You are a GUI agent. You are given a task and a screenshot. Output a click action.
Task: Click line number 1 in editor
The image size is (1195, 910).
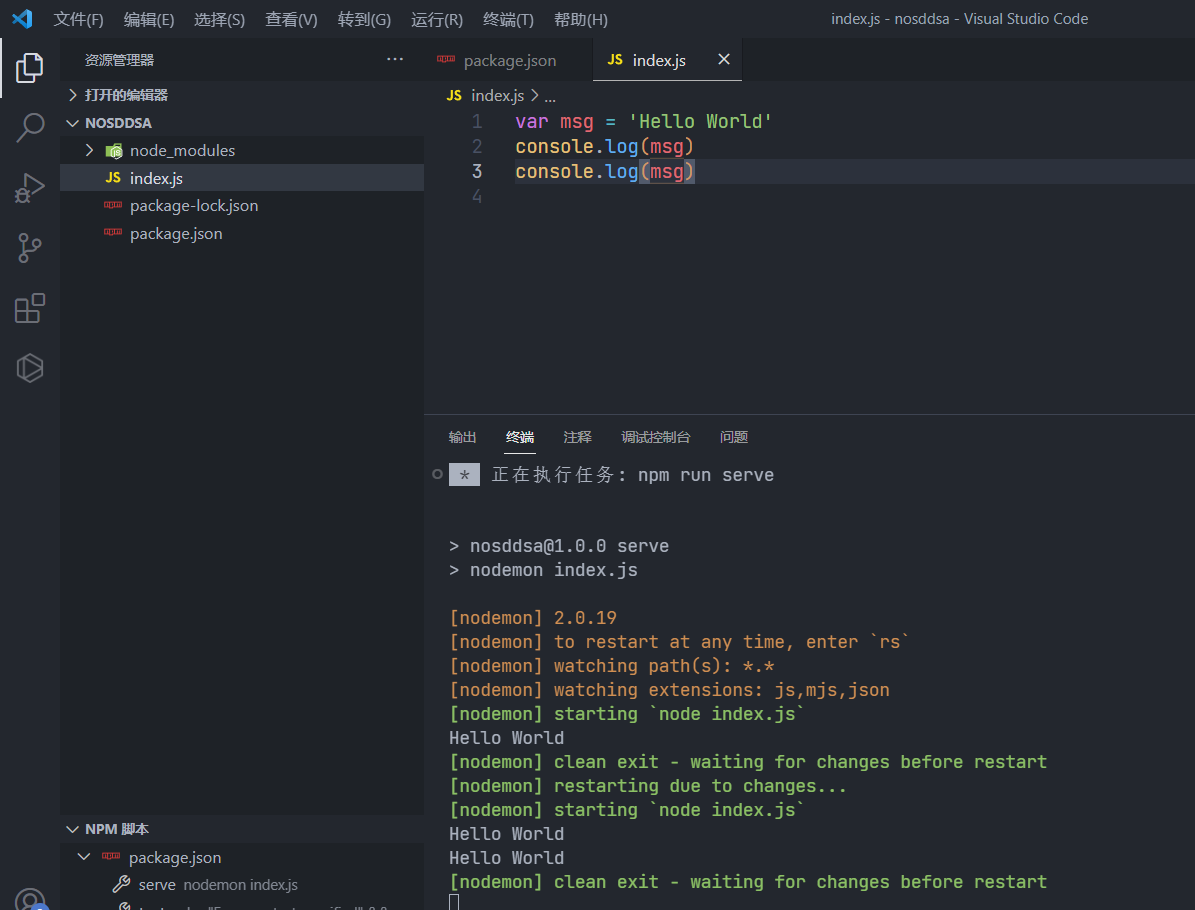pyautogui.click(x=477, y=121)
